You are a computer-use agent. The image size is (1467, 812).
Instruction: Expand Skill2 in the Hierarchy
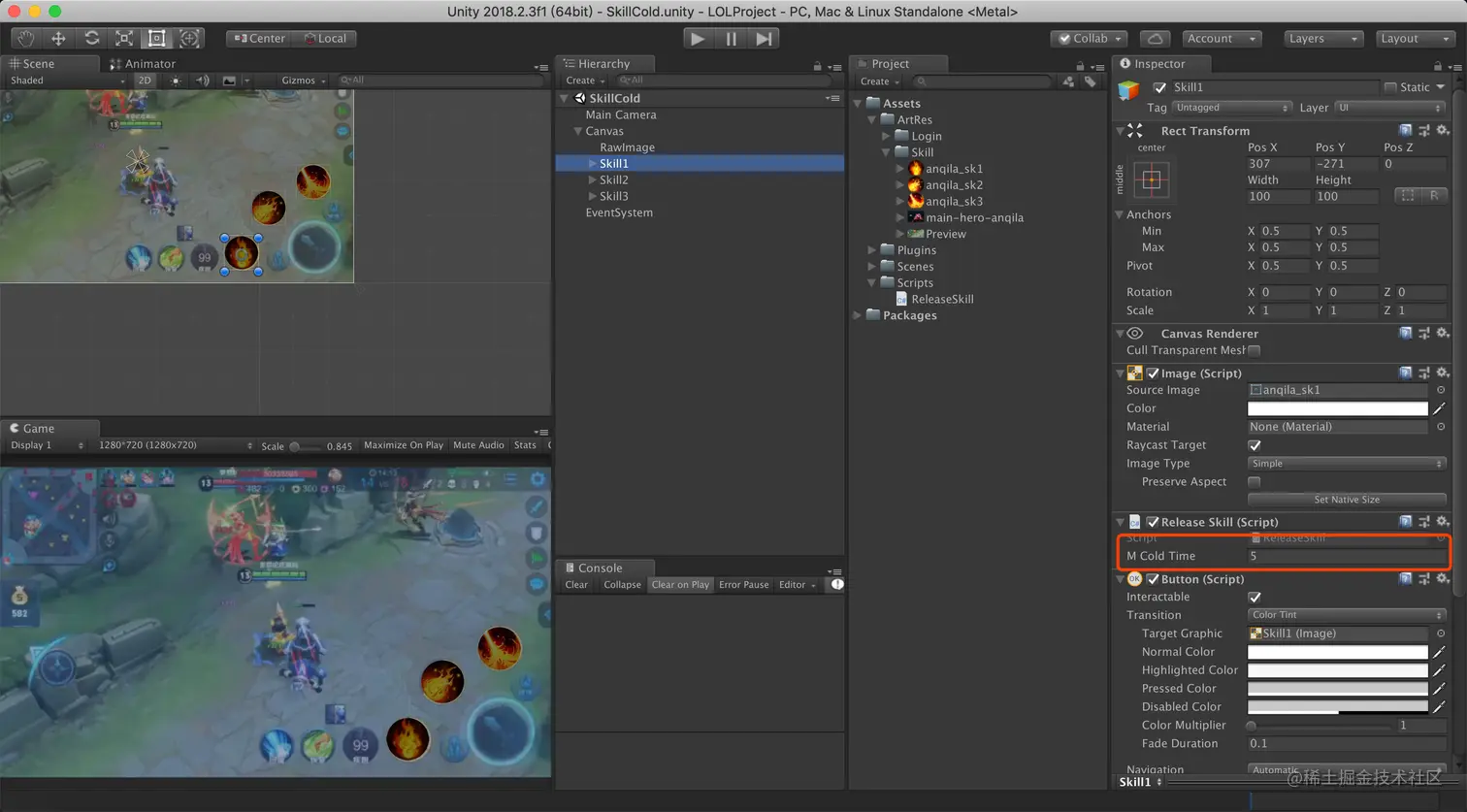593,179
